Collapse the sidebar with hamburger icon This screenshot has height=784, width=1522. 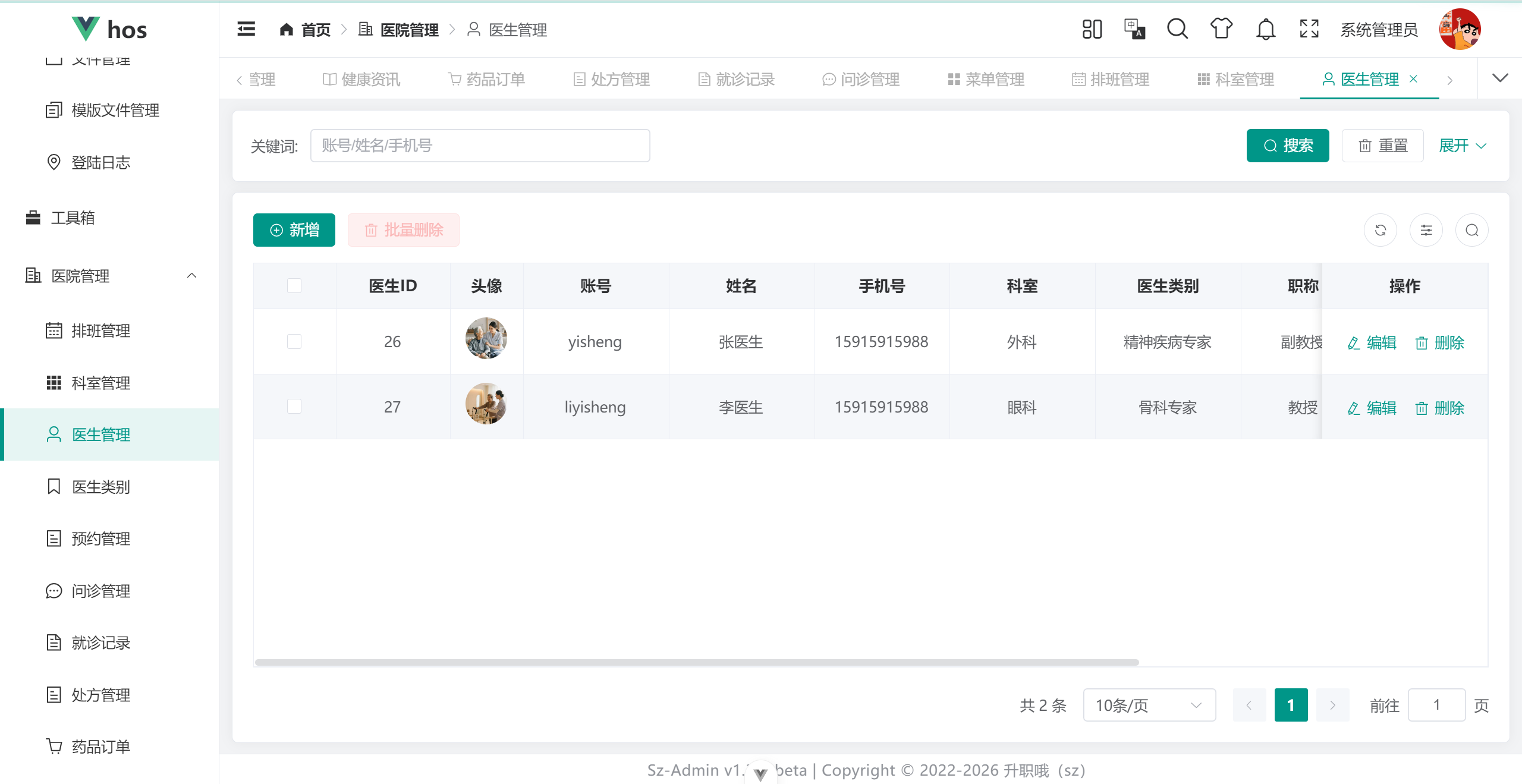(246, 29)
